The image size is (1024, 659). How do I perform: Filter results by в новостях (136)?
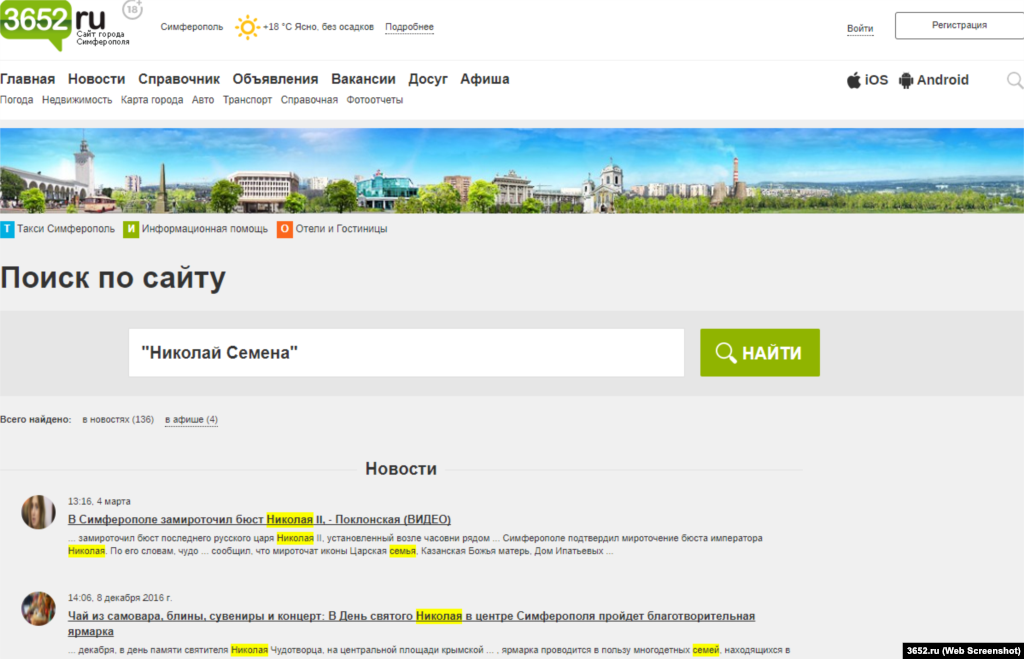(118, 419)
